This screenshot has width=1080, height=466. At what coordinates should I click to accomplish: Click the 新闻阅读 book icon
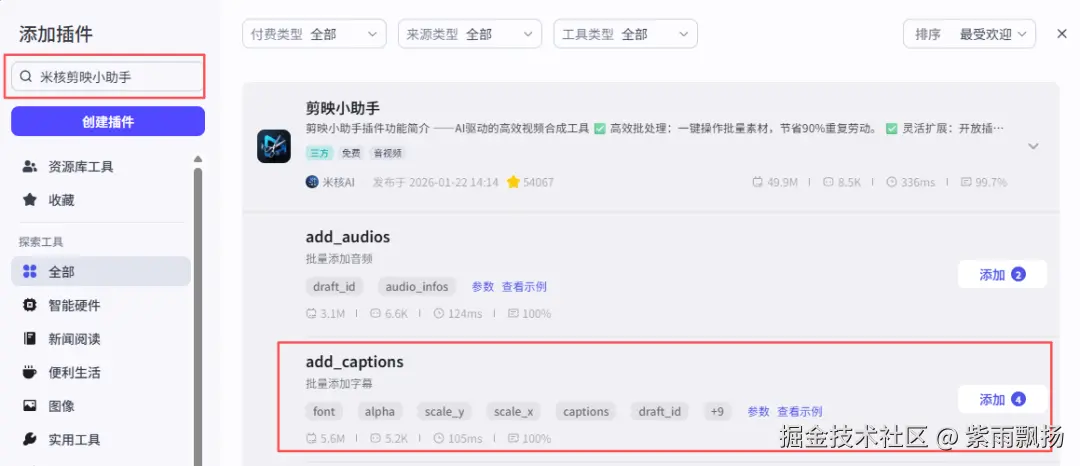click(x=30, y=339)
